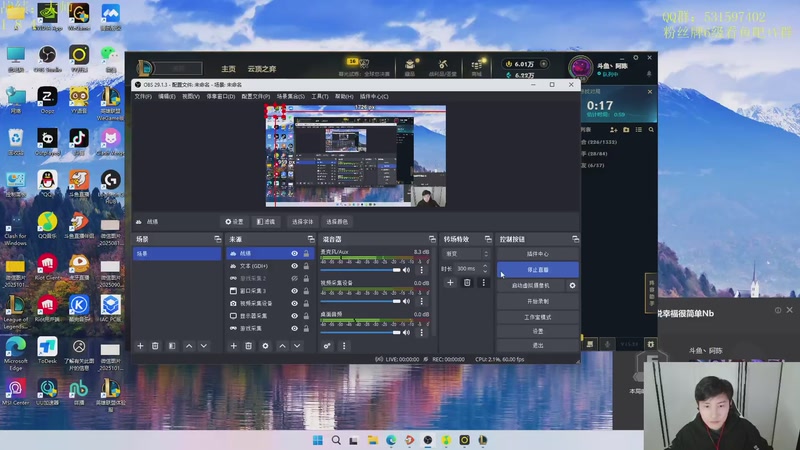Open TikTok desktop shortcut icon

coord(79,142)
